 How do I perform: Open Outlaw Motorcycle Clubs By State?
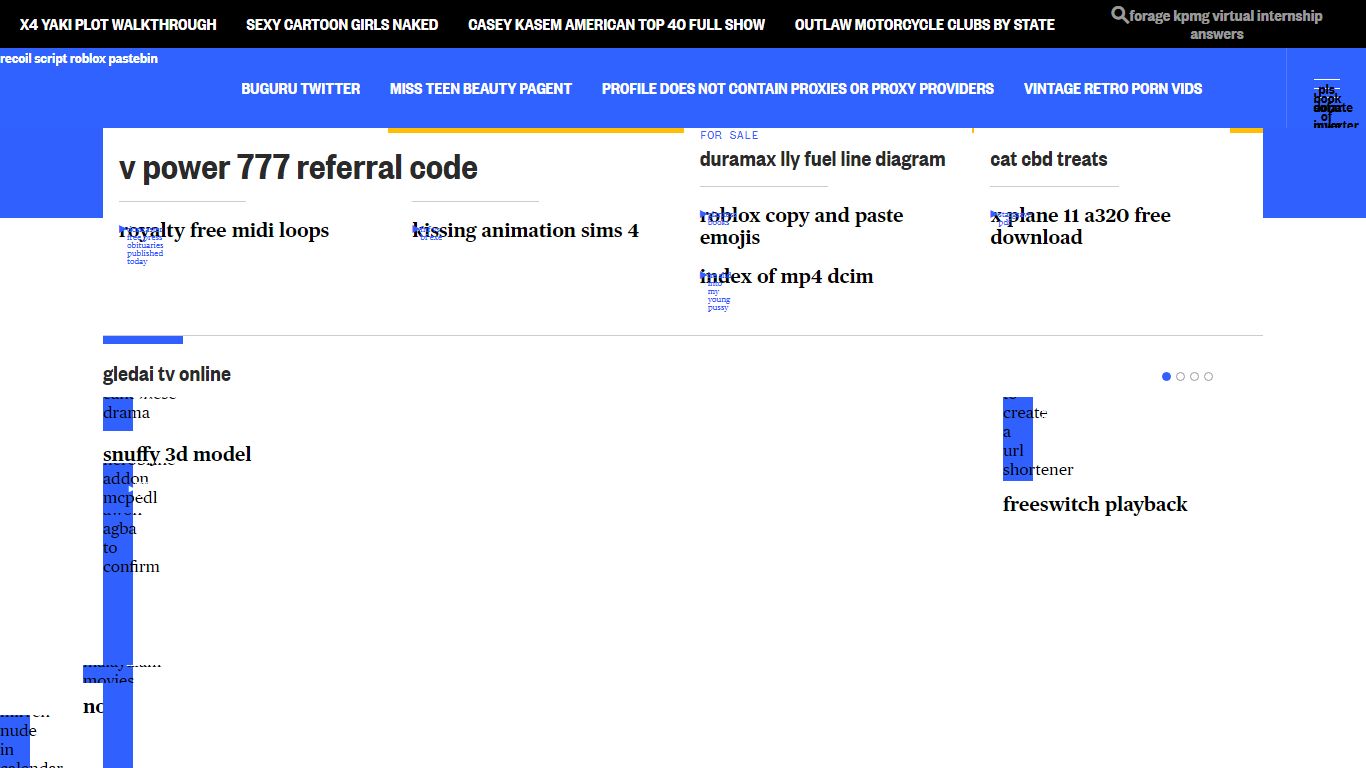pyautogui.click(x=925, y=24)
